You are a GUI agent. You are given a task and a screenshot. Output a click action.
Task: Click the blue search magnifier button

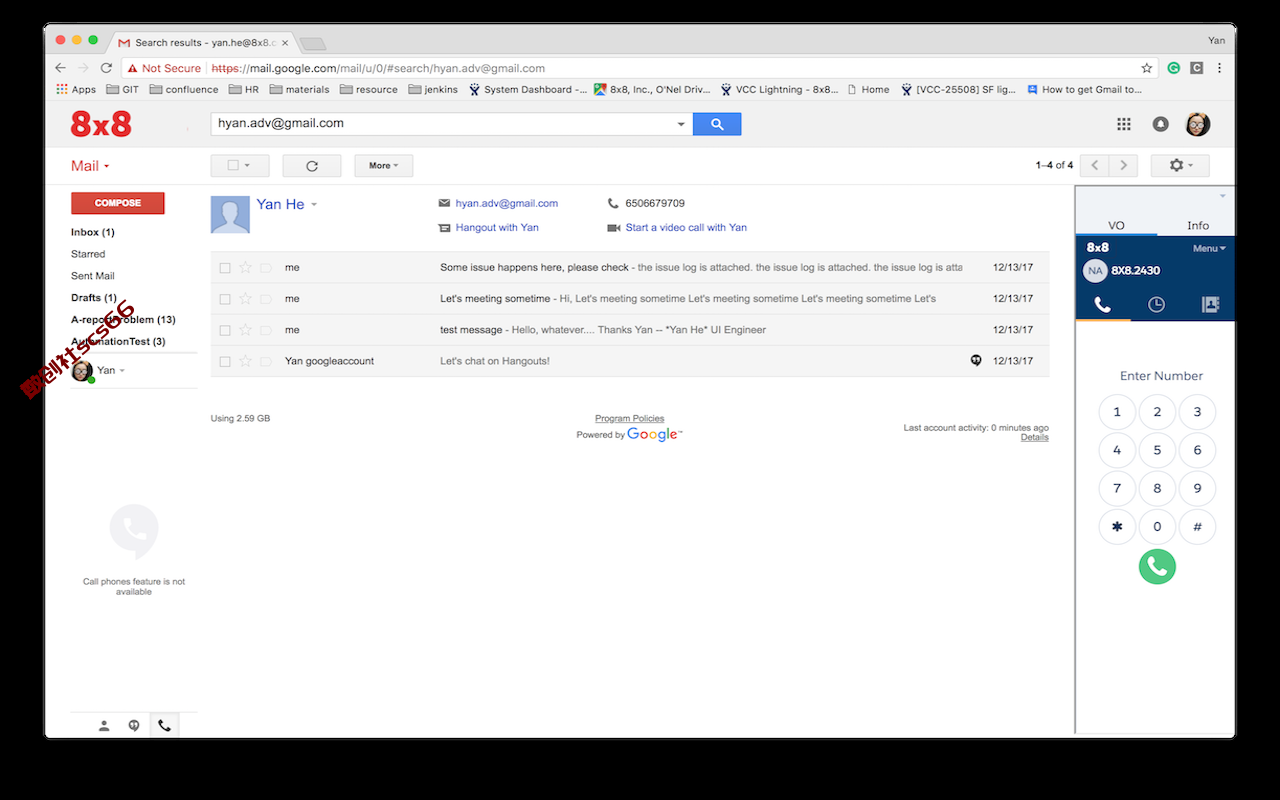click(x=717, y=124)
